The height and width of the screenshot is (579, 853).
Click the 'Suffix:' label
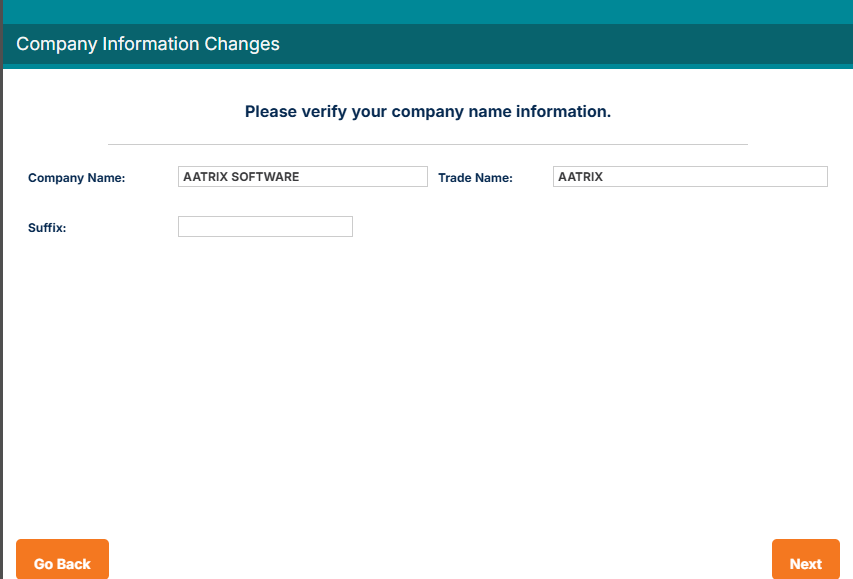[47, 228]
